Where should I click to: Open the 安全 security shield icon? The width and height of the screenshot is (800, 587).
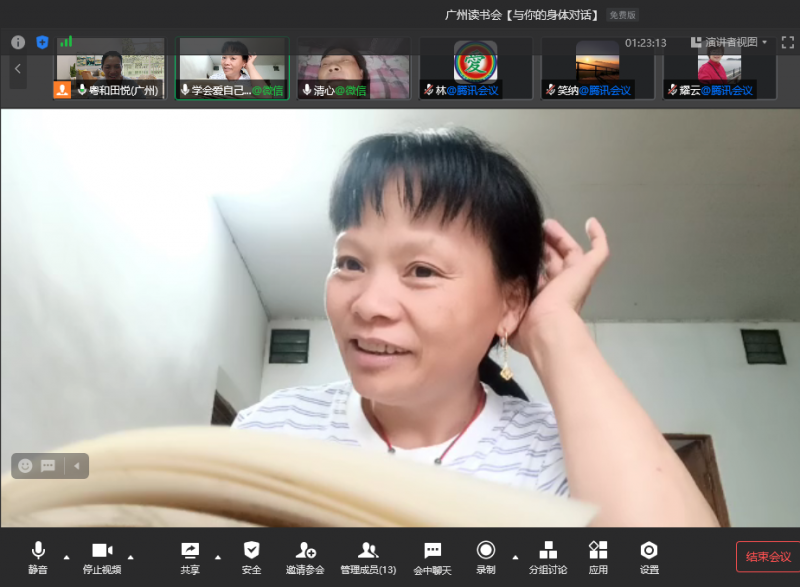coord(251,557)
